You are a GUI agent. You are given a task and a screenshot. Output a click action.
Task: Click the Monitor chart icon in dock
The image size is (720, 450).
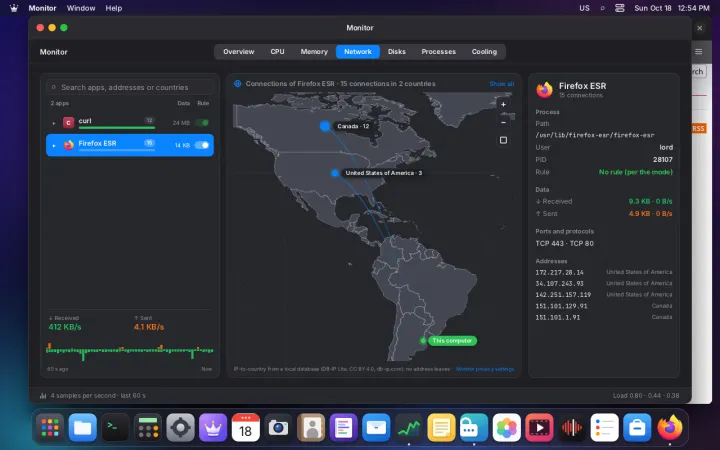click(409, 428)
